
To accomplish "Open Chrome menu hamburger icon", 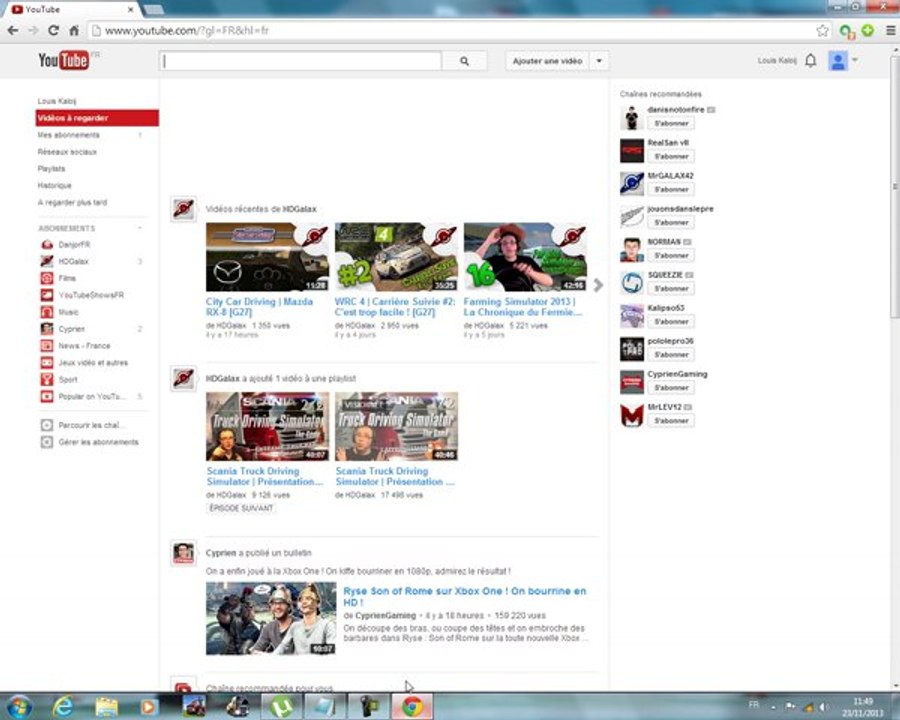I will [x=890, y=30].
